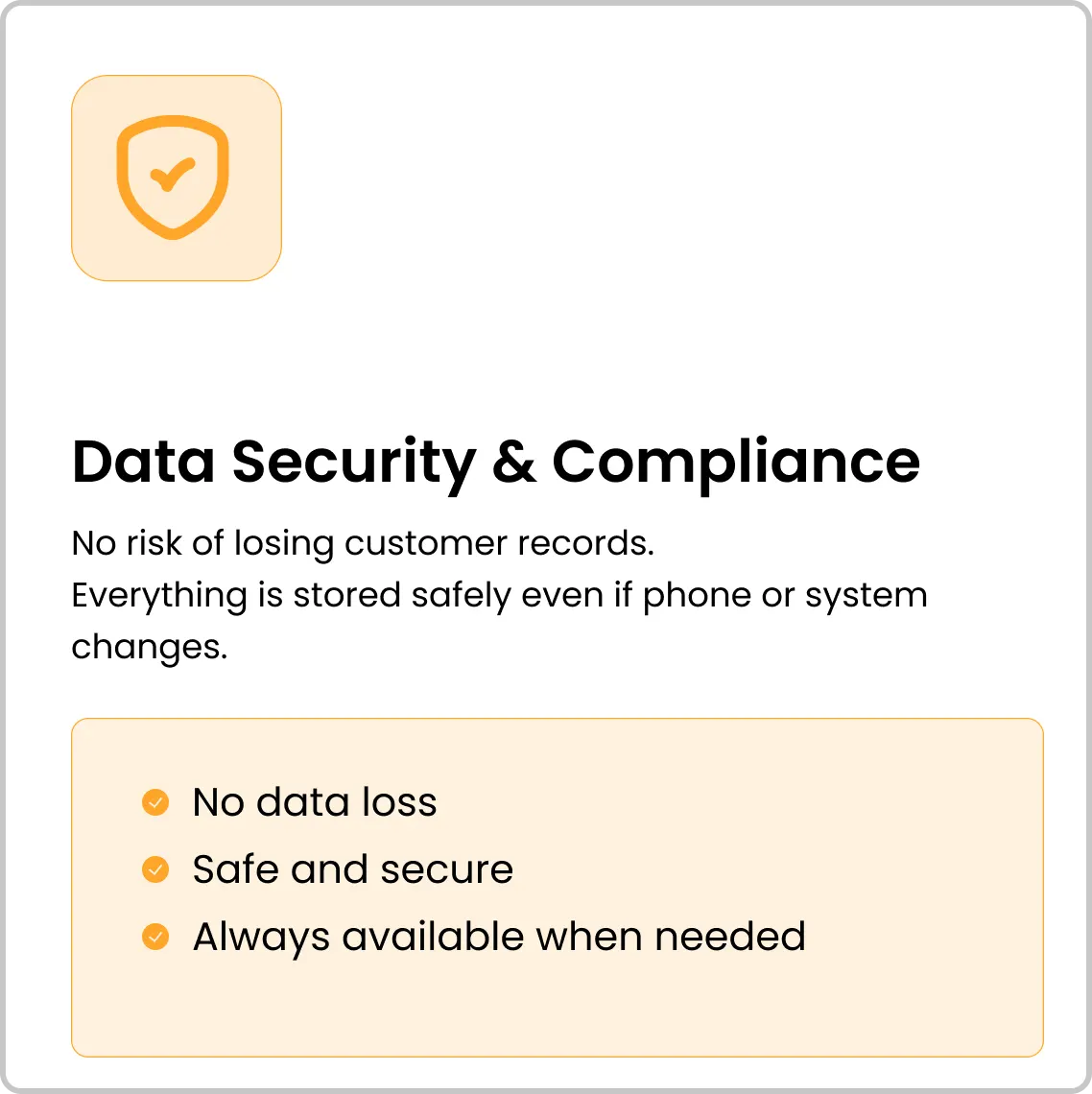Select the Safe and secure list item
The image size is (1092, 1094).
pyautogui.click(x=327, y=869)
